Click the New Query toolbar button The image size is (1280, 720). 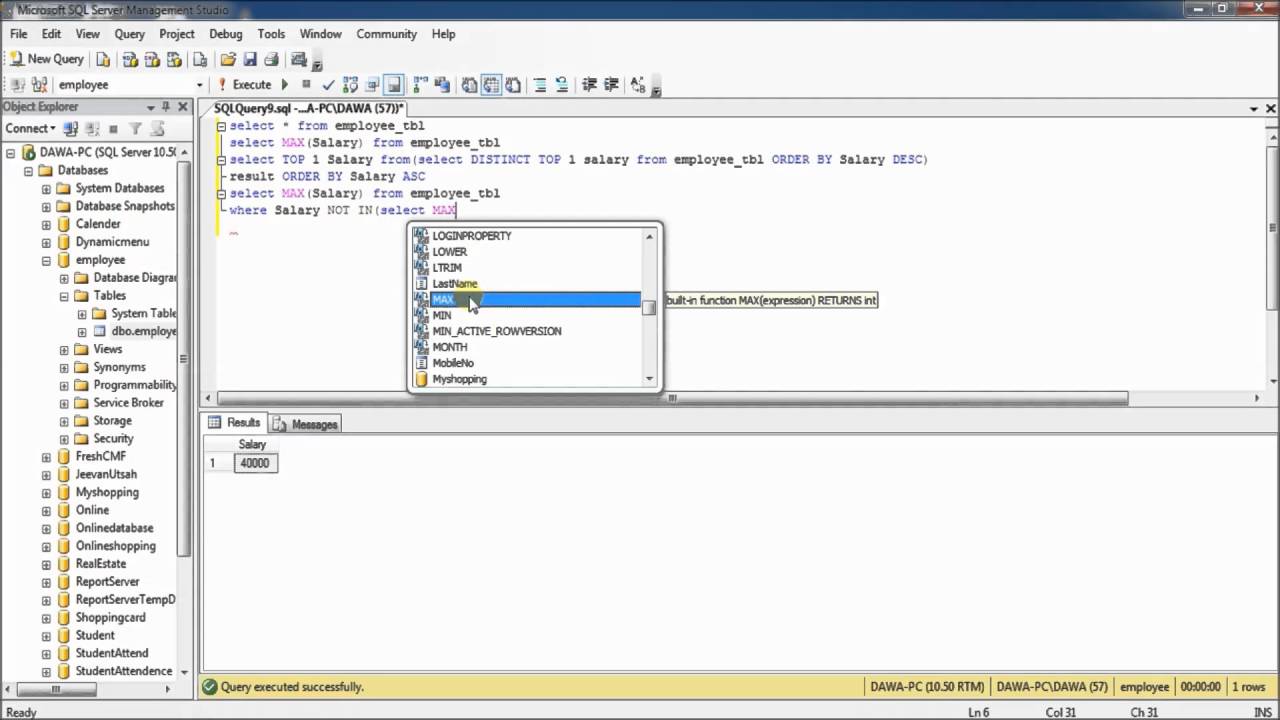pos(47,59)
